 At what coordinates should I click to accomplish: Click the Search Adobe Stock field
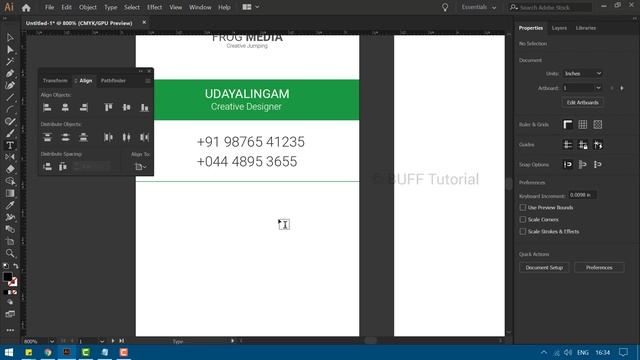pos(551,7)
